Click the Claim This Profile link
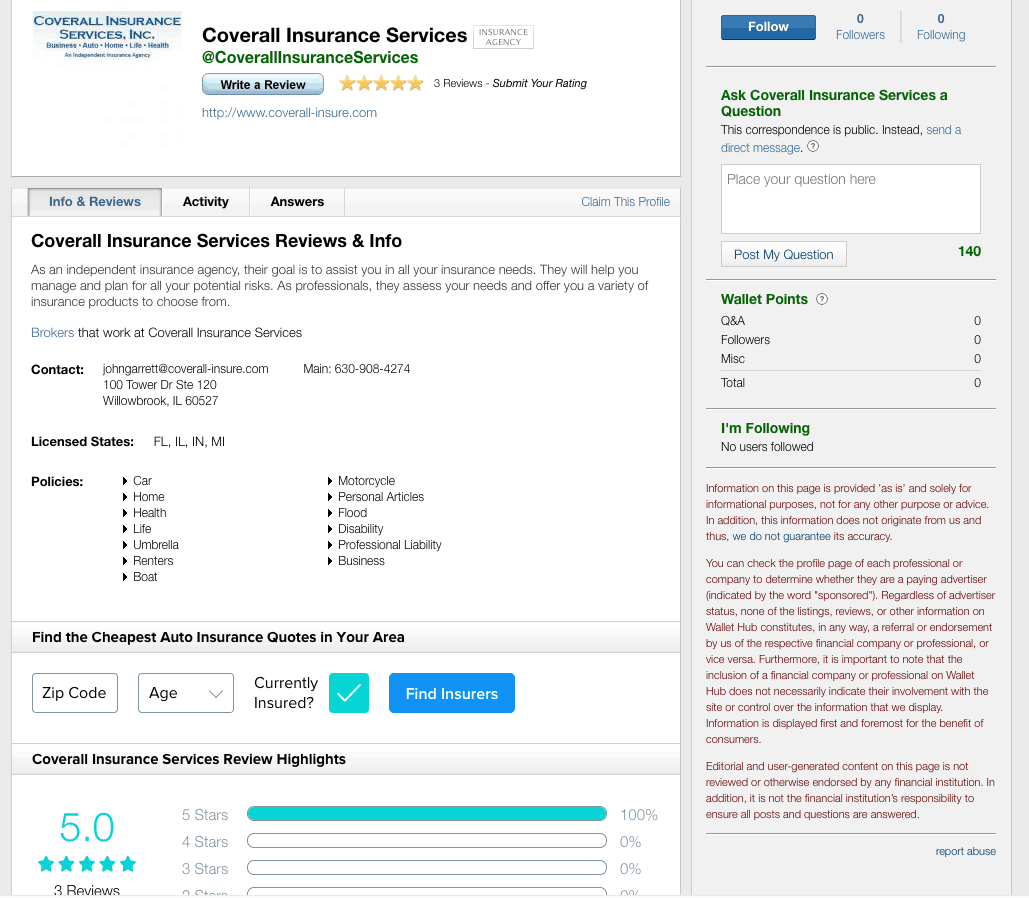Screen dimensions: 1029x898 tap(625, 202)
